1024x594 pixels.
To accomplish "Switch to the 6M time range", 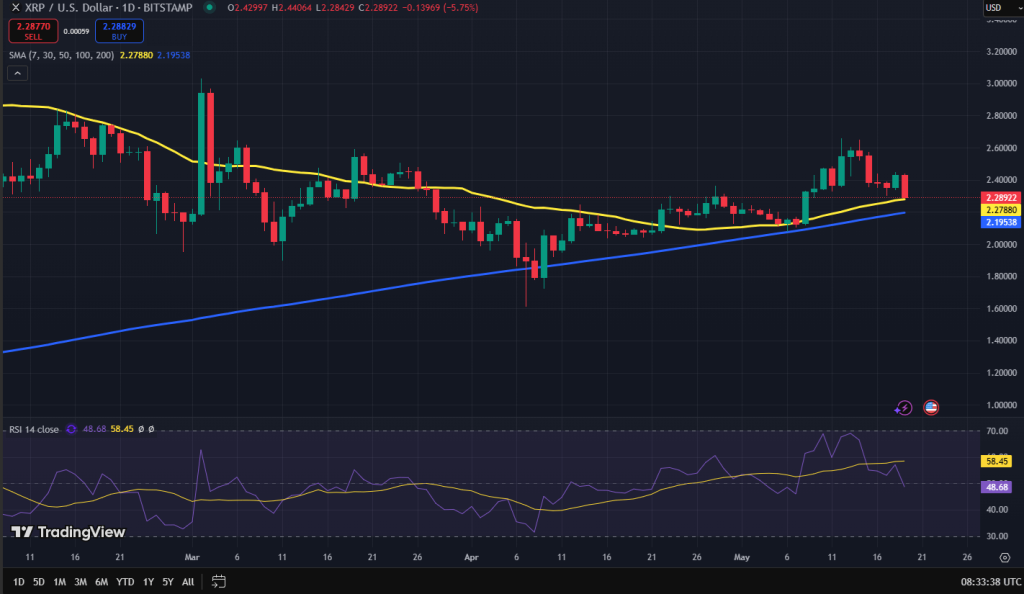I will coord(101,582).
